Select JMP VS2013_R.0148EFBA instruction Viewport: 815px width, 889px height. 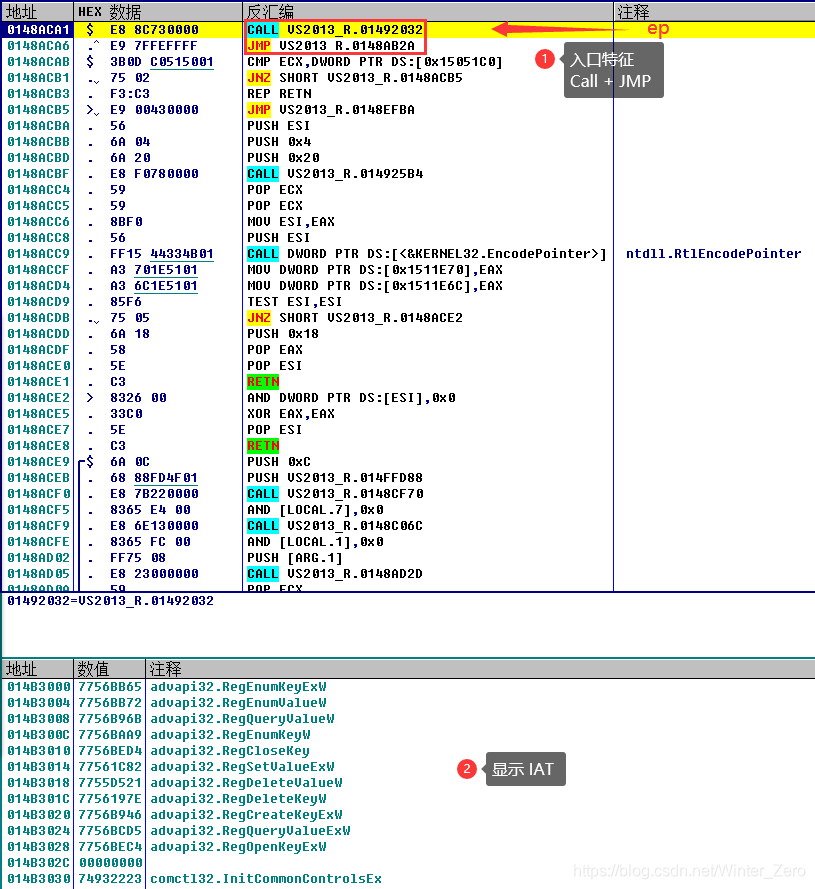(x=331, y=109)
